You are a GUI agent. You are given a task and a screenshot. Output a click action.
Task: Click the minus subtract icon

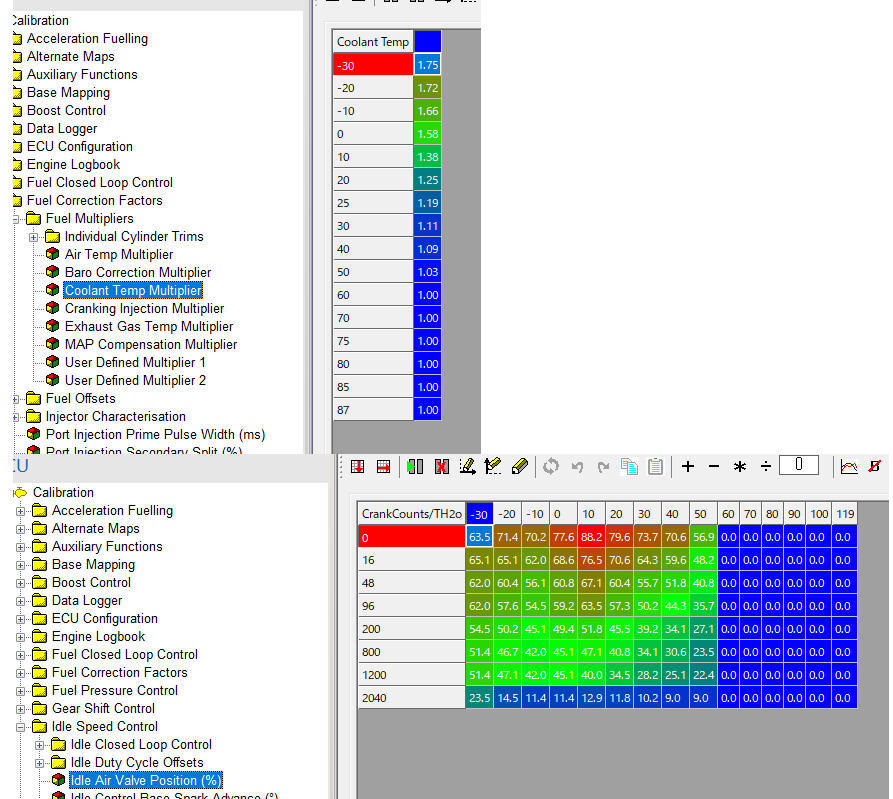coord(714,467)
